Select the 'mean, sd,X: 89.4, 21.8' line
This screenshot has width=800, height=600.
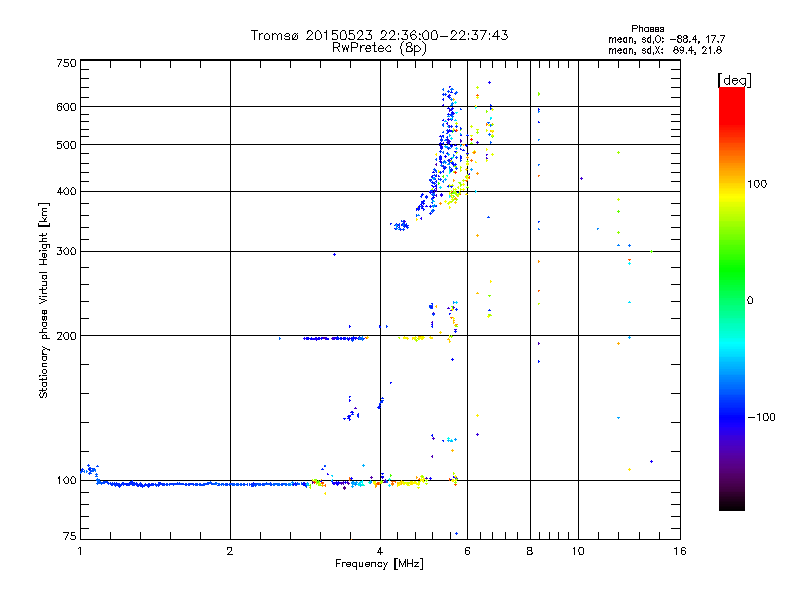tap(665, 50)
